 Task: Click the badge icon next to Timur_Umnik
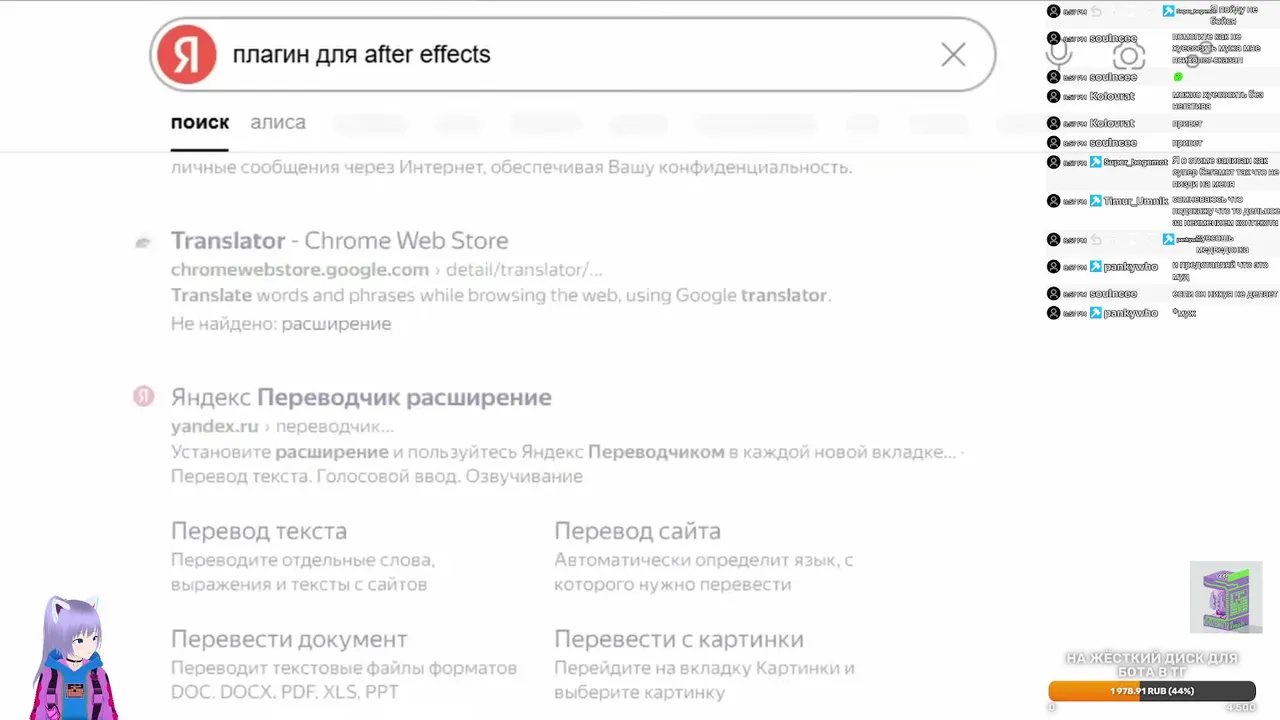(1096, 201)
